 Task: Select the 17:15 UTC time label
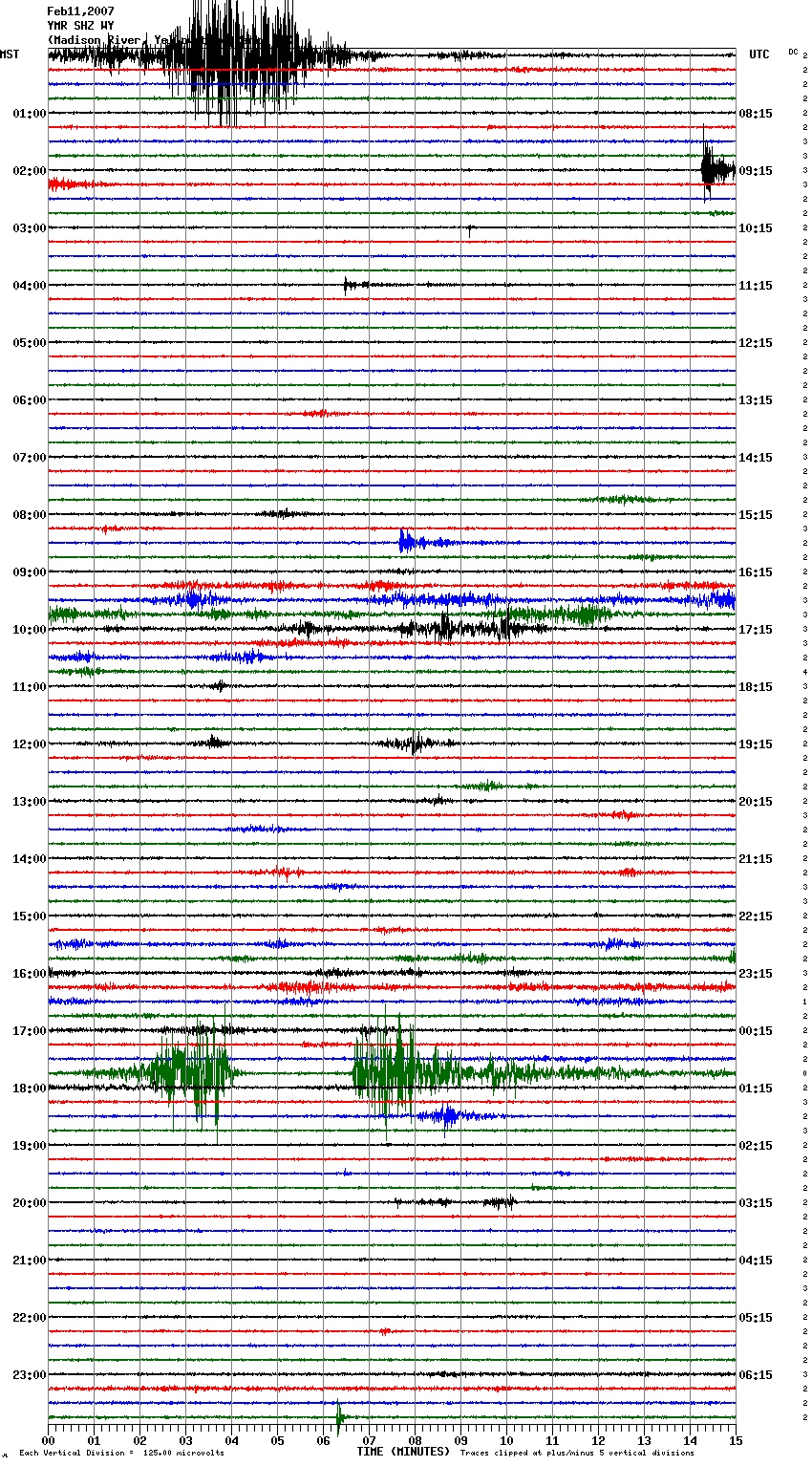pyautogui.click(x=756, y=630)
